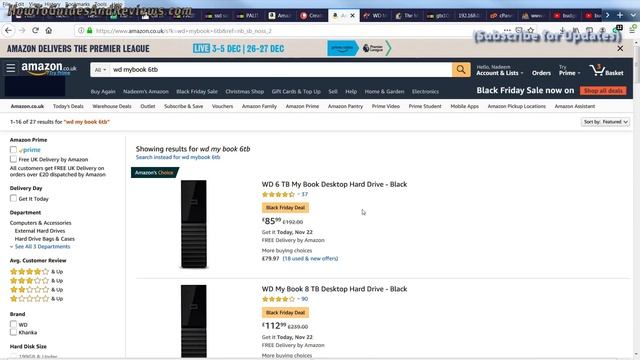Open Amazon Pickup Locations
Screen dimensions: 640x360
click(x=516, y=106)
